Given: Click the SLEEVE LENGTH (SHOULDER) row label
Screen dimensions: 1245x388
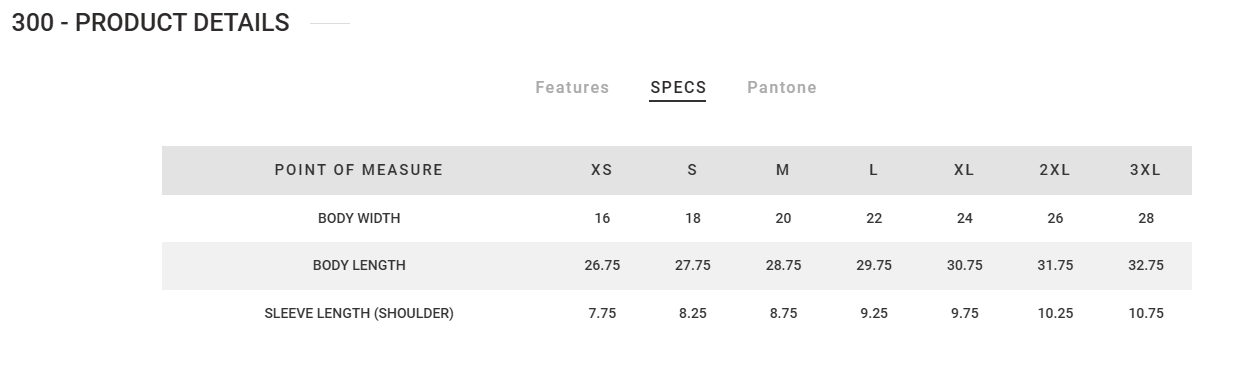Looking at the screenshot, I should pos(359,313).
